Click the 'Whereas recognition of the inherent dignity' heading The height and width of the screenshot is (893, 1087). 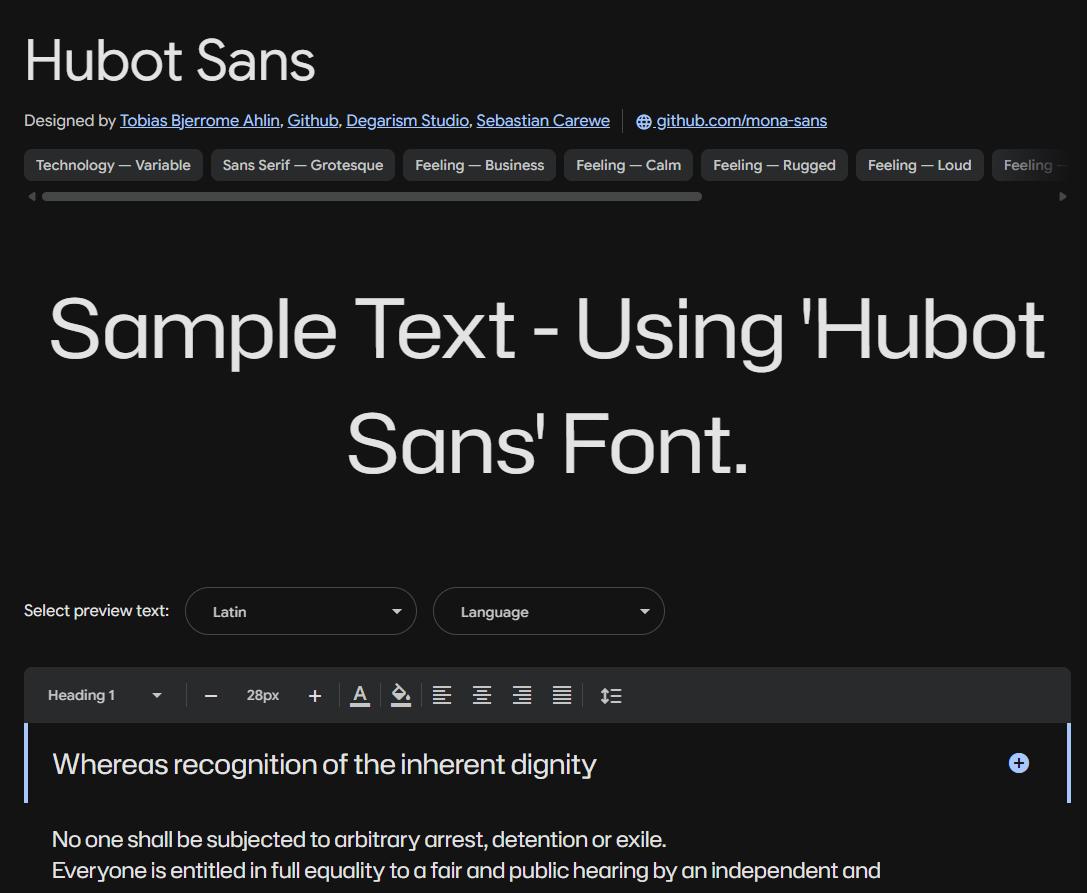click(x=324, y=764)
